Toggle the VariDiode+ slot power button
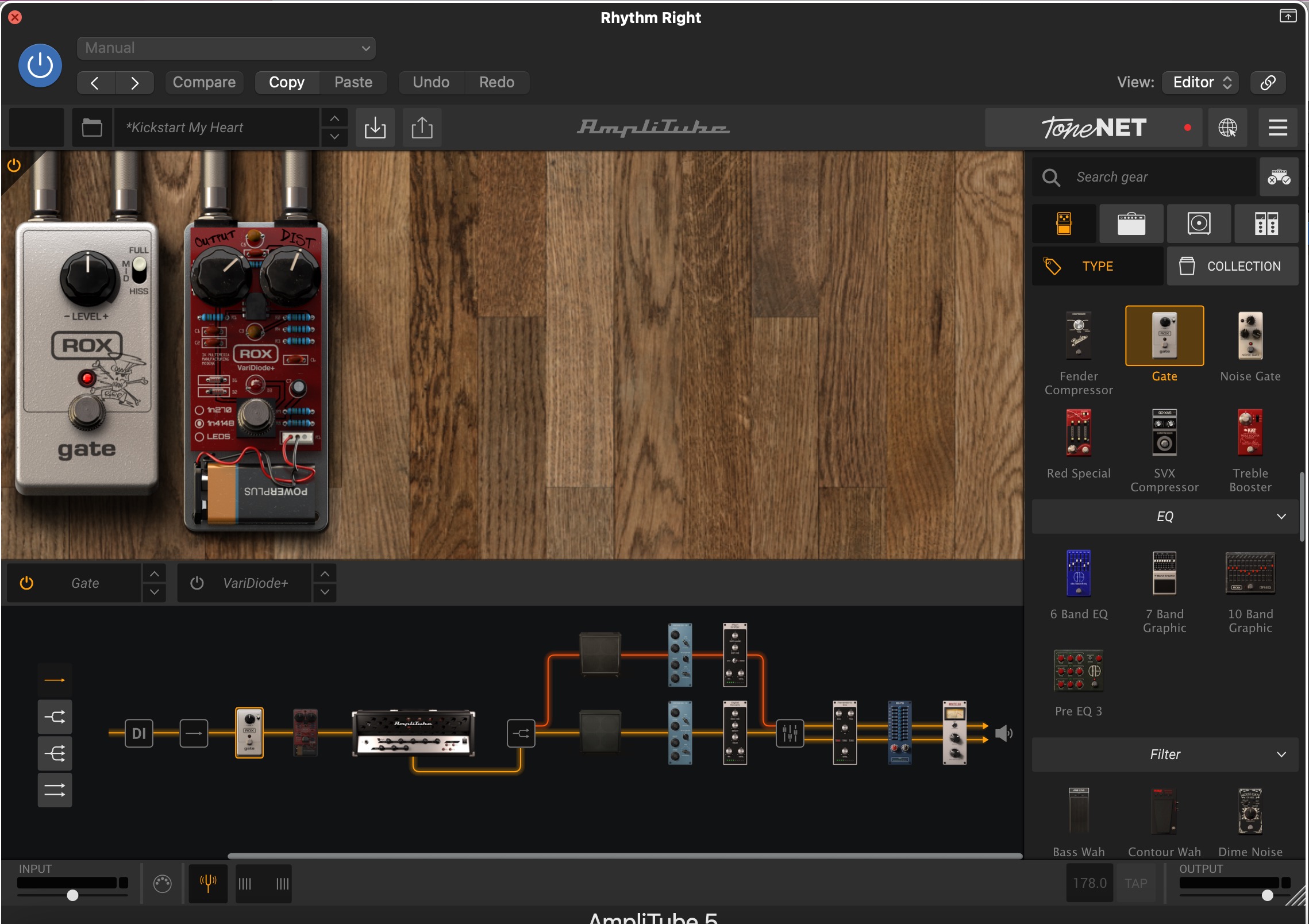 (197, 583)
